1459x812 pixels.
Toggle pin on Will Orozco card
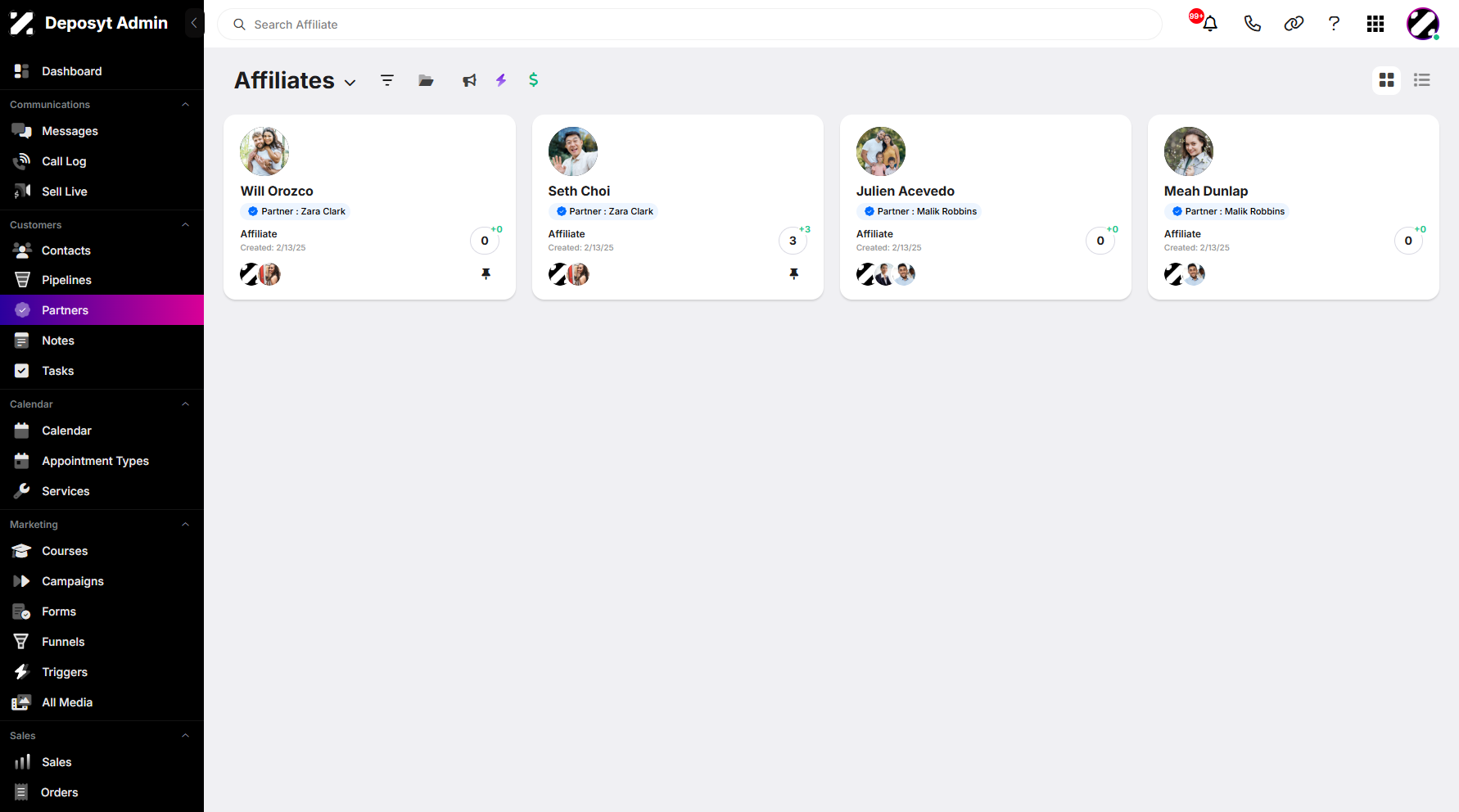pyautogui.click(x=486, y=273)
